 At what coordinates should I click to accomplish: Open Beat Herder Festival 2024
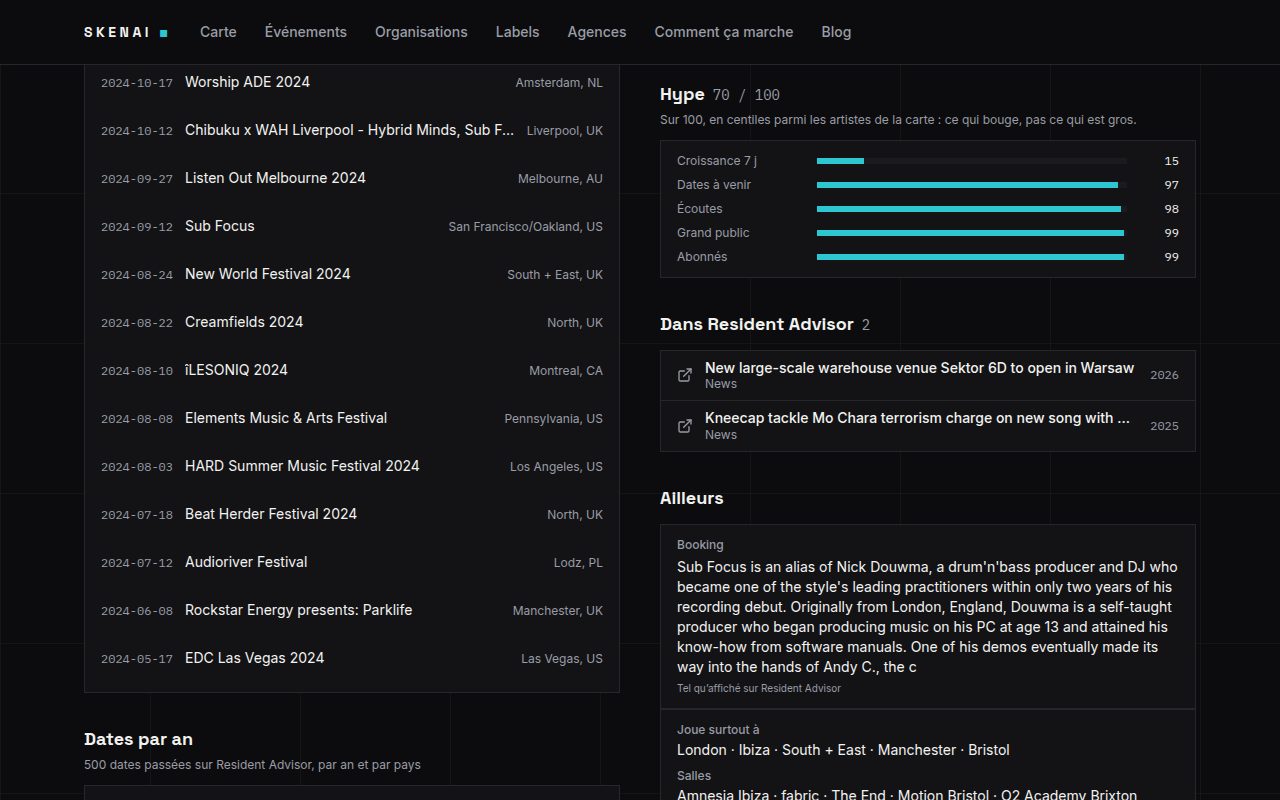coord(352,514)
